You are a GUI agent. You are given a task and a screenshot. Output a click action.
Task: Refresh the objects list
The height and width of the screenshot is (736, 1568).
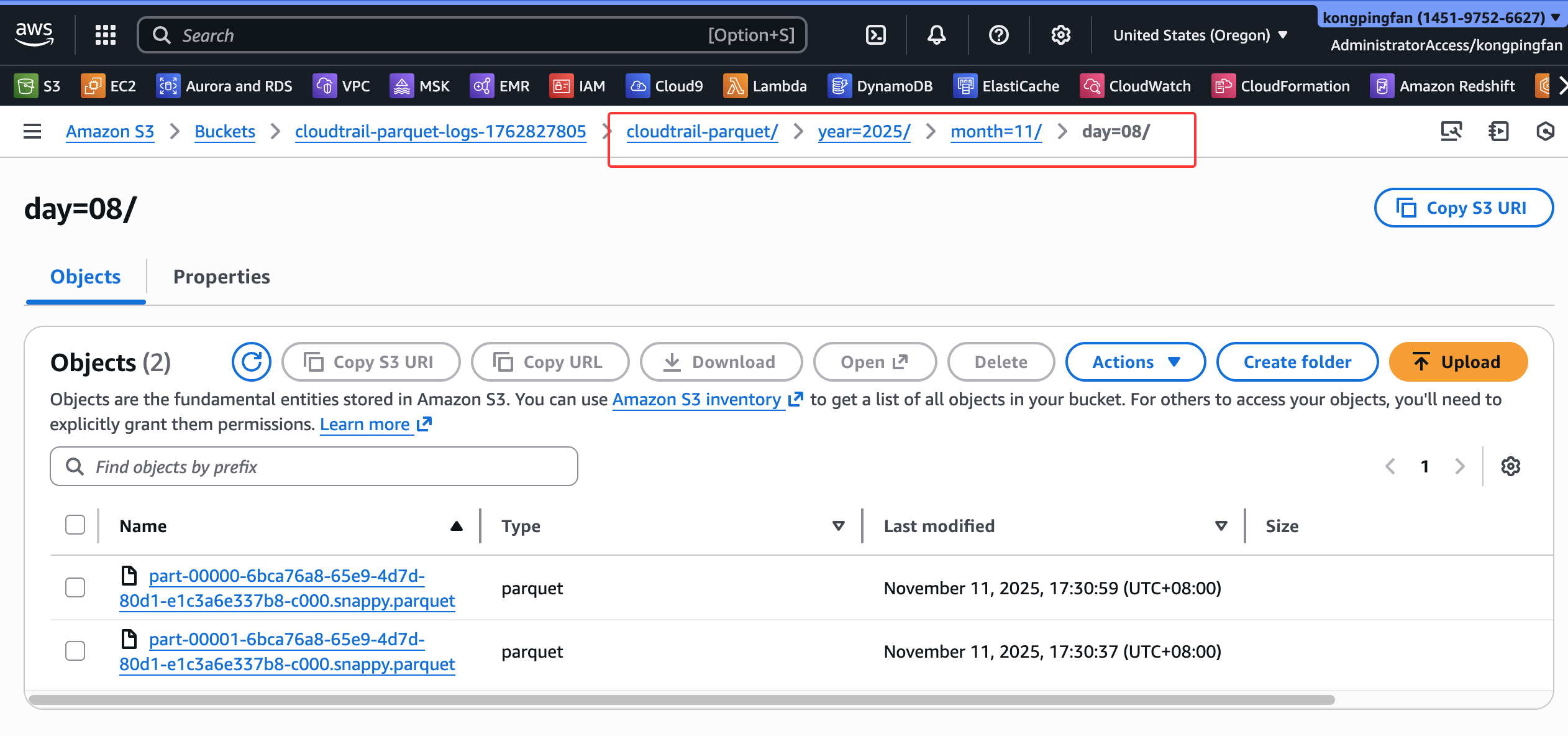251,362
